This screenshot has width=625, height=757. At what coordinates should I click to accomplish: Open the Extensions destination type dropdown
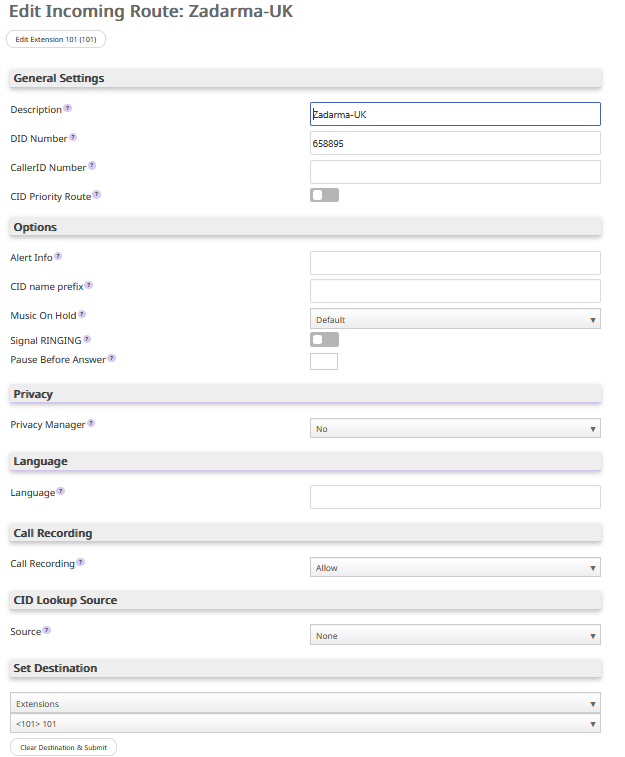(306, 703)
